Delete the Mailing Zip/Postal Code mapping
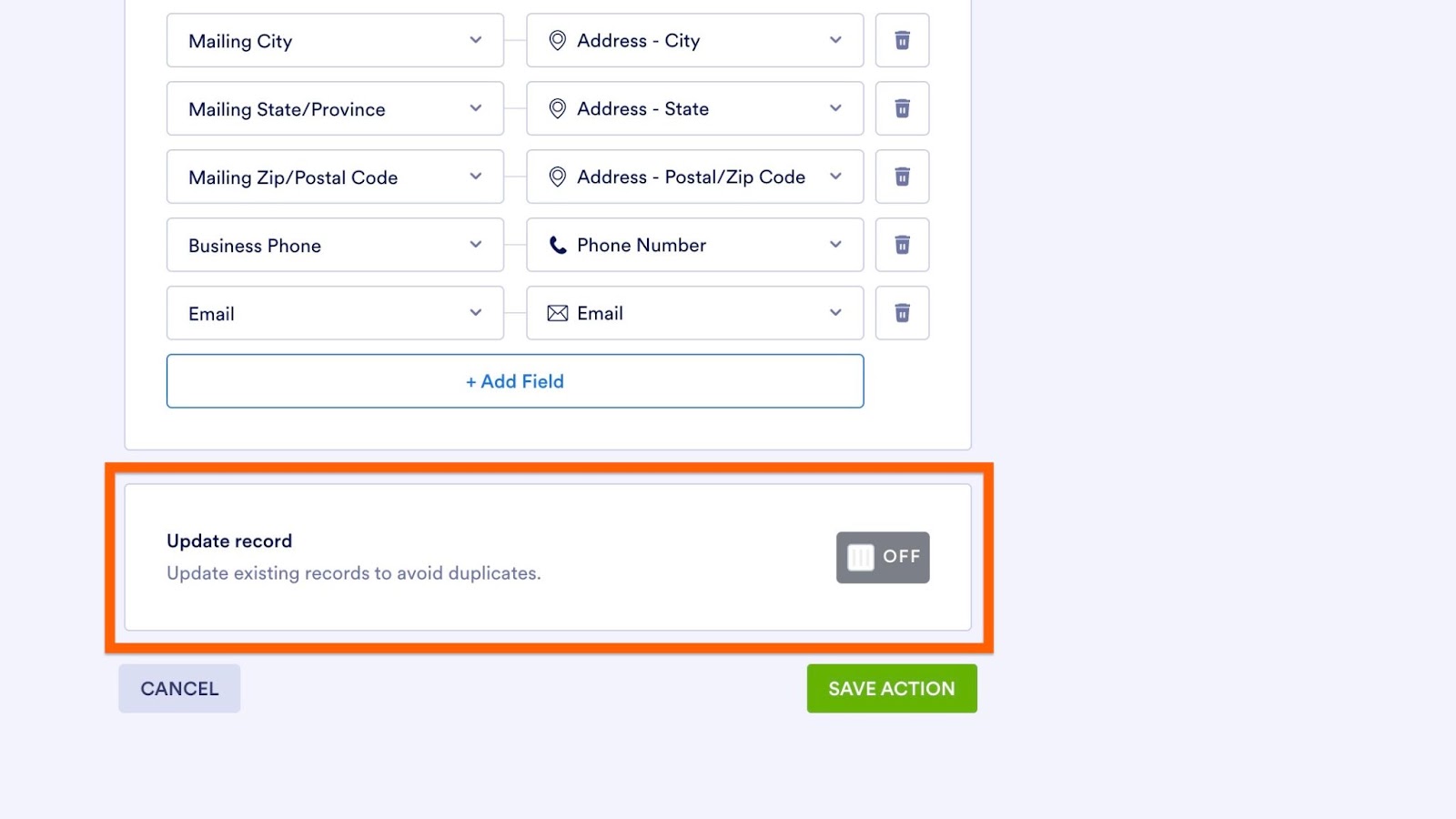This screenshot has height=819, width=1456. point(902,177)
